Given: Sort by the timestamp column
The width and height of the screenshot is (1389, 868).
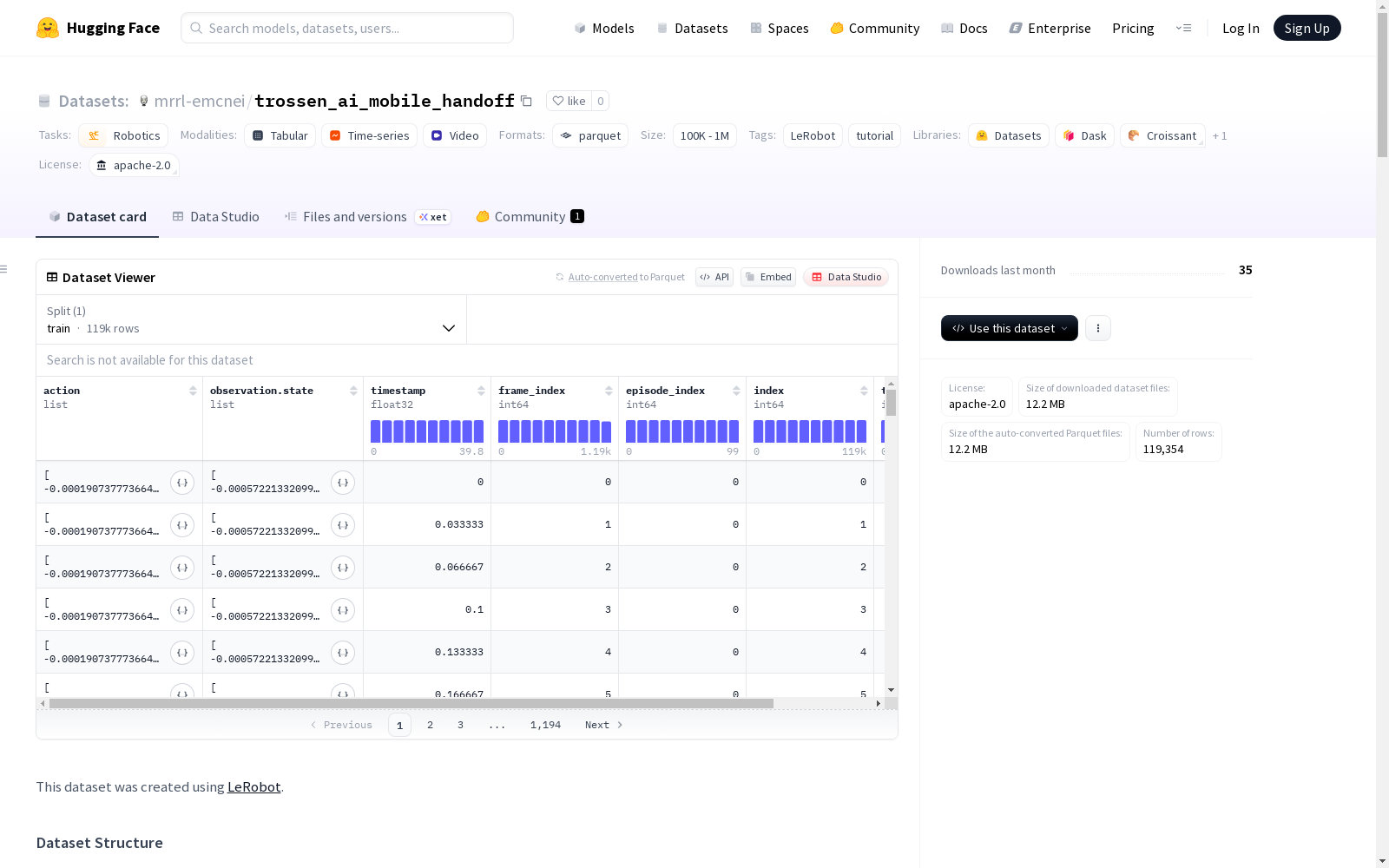Looking at the screenshot, I should pos(481,391).
